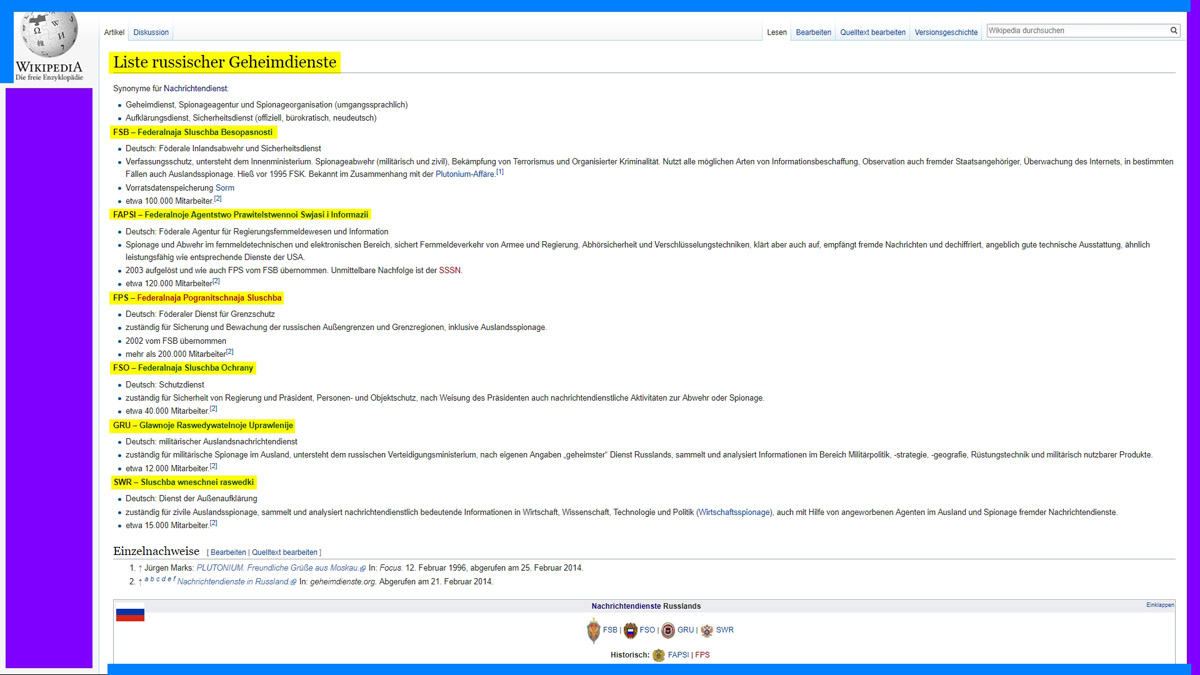Open the FSB link in the navbox
Screen dimensions: 1200x675
pyautogui.click(x=610, y=631)
